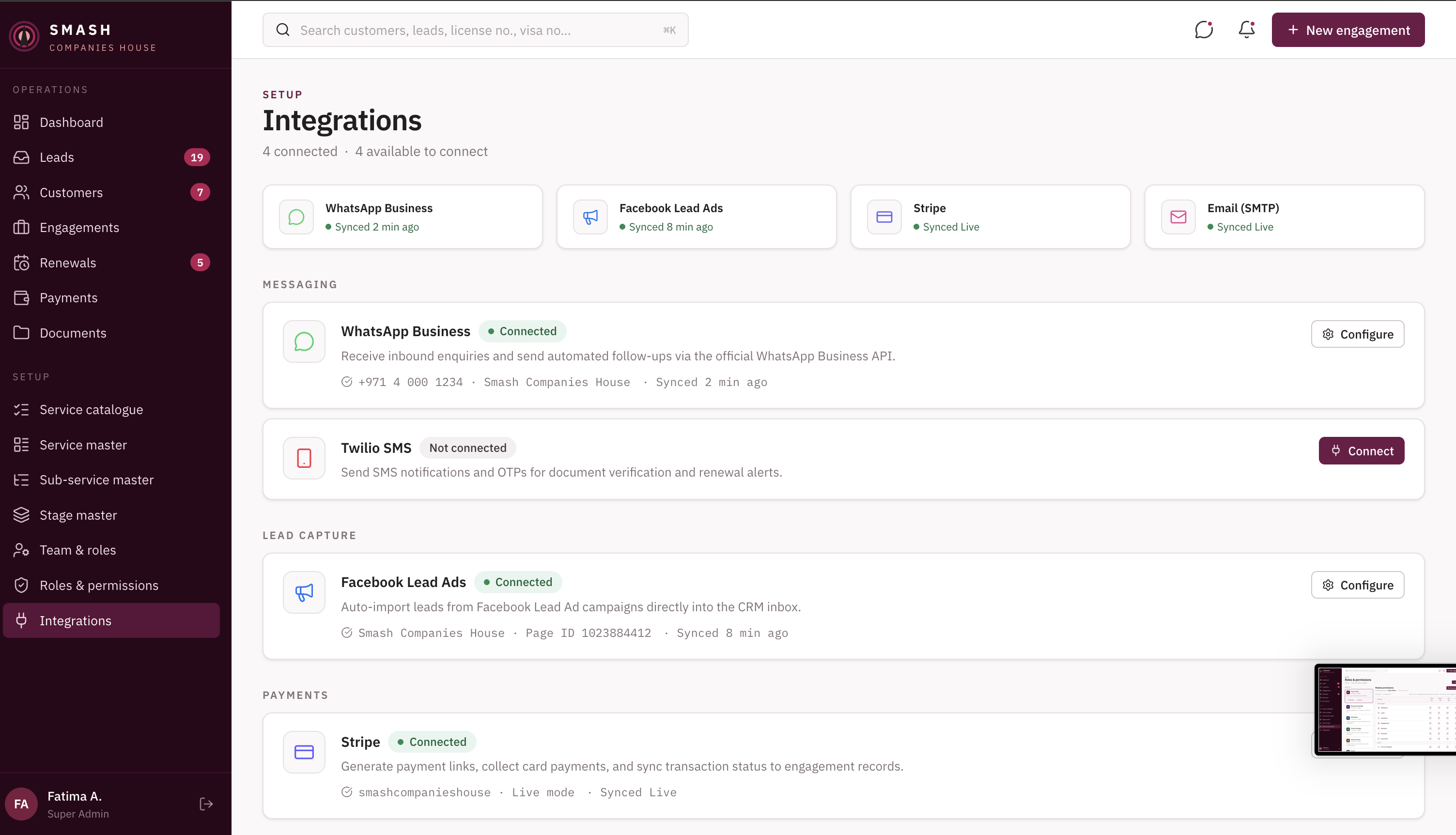This screenshot has width=1456, height=835.
Task: Open Team & roles page
Action: 111,550
